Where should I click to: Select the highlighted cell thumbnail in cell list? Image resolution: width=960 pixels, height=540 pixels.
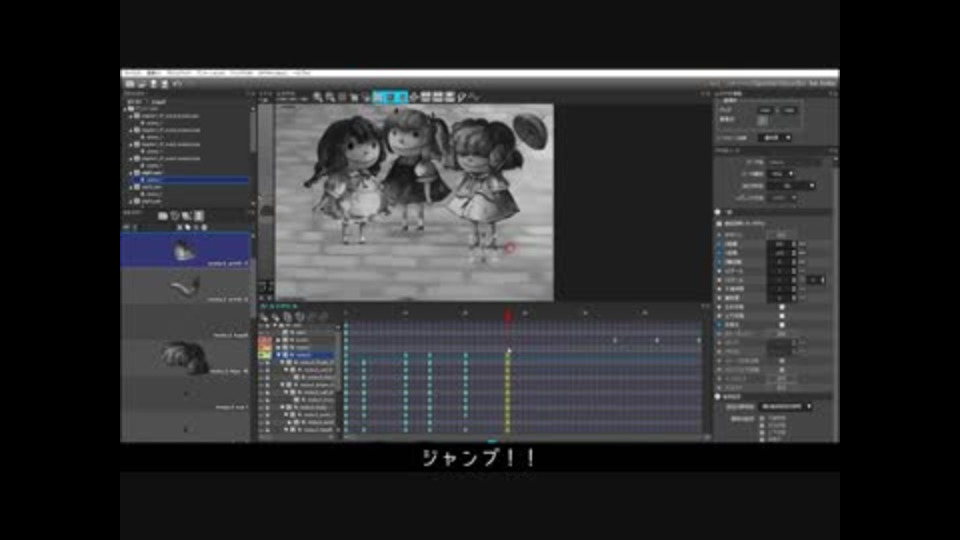[x=186, y=250]
